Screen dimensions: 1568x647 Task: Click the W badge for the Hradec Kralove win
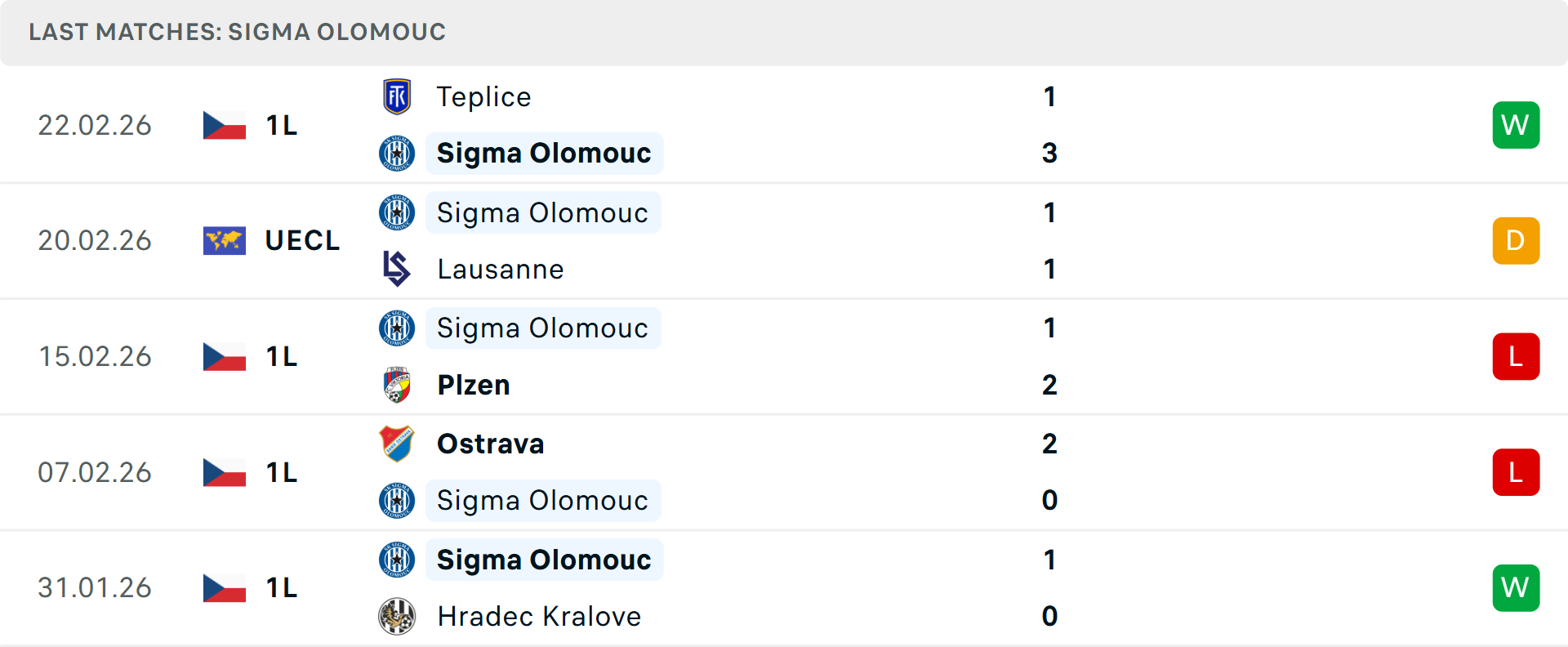click(1516, 587)
